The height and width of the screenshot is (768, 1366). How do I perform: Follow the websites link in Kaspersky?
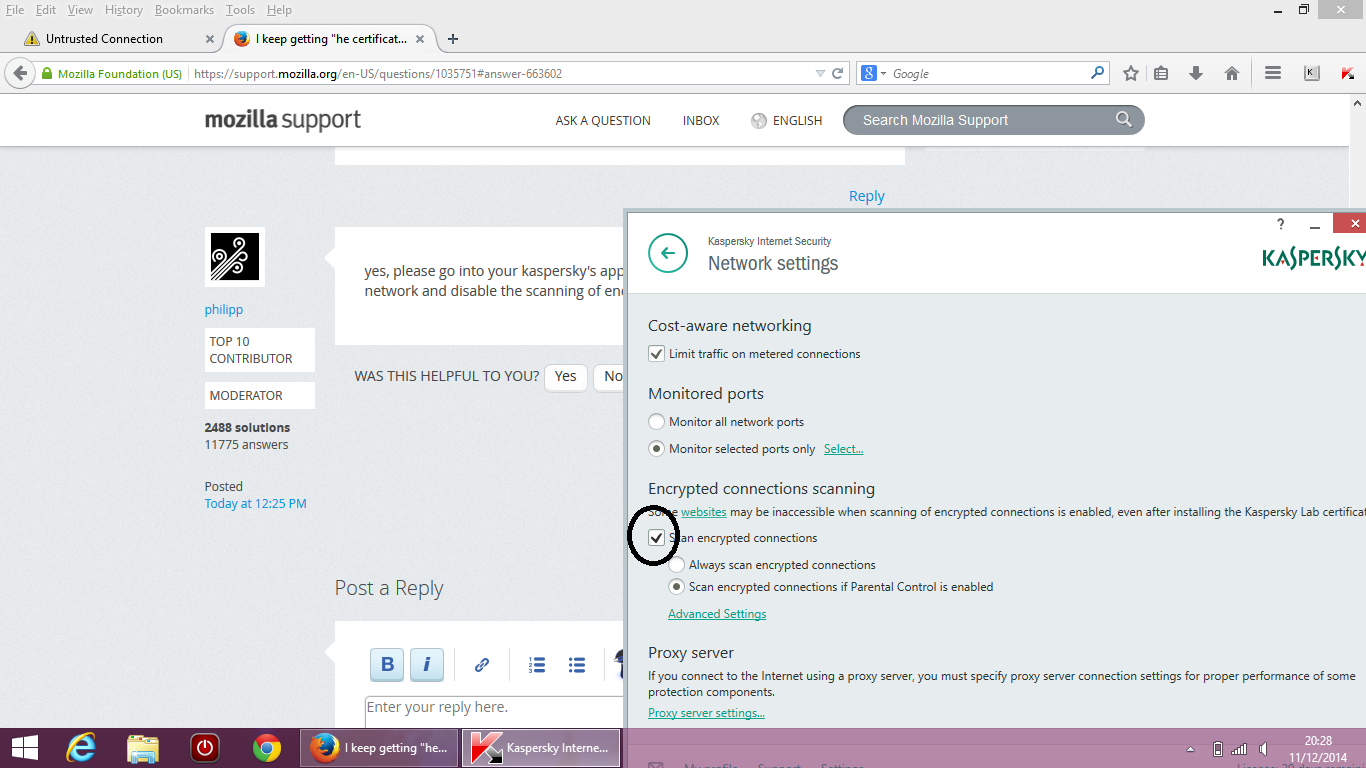pyautogui.click(x=704, y=512)
